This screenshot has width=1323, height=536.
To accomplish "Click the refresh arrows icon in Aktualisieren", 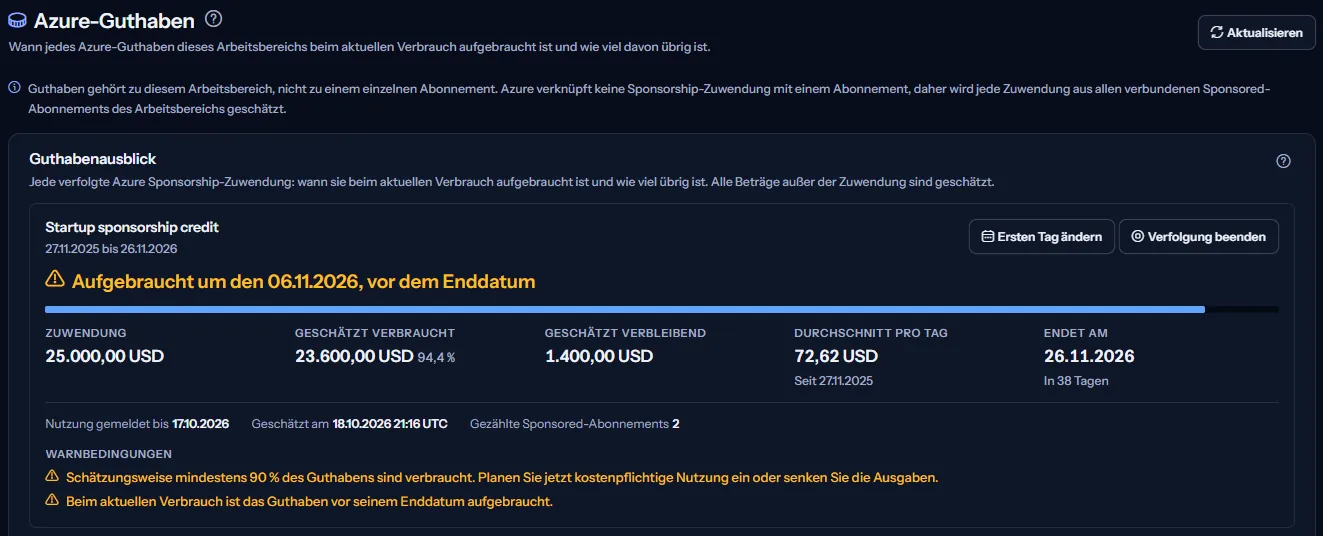I will (1217, 32).
